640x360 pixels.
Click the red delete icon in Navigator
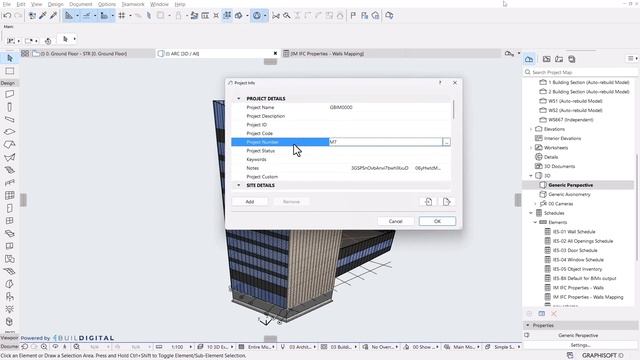554,313
